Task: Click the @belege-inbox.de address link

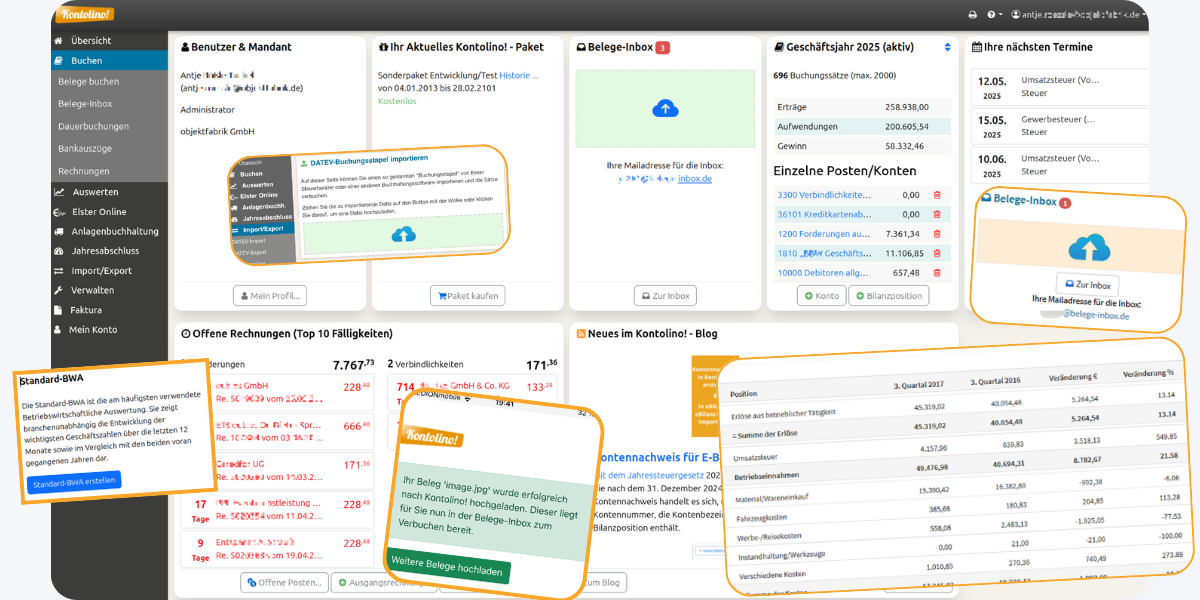Action: (1094, 315)
